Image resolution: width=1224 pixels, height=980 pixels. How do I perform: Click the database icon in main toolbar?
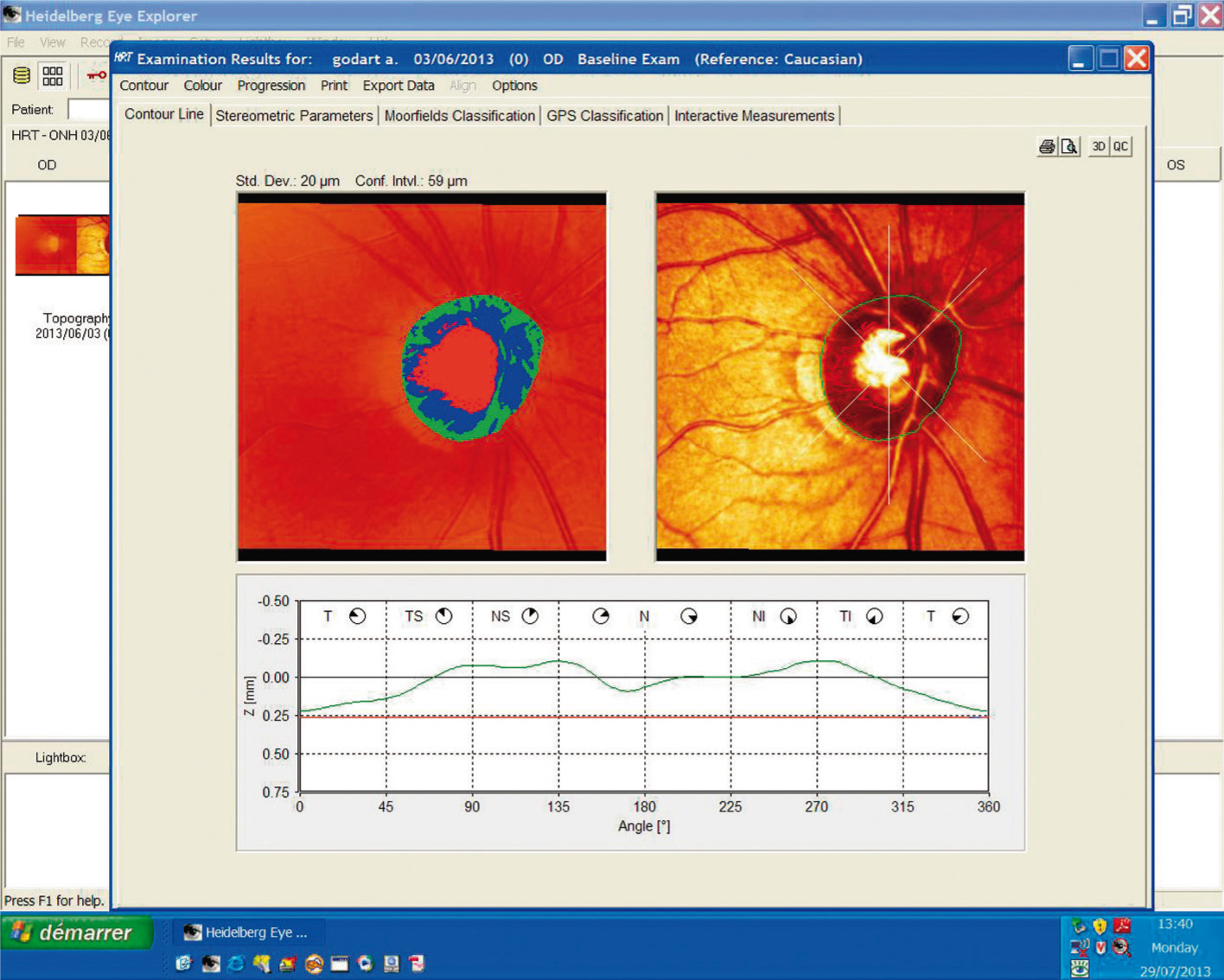coord(22,76)
